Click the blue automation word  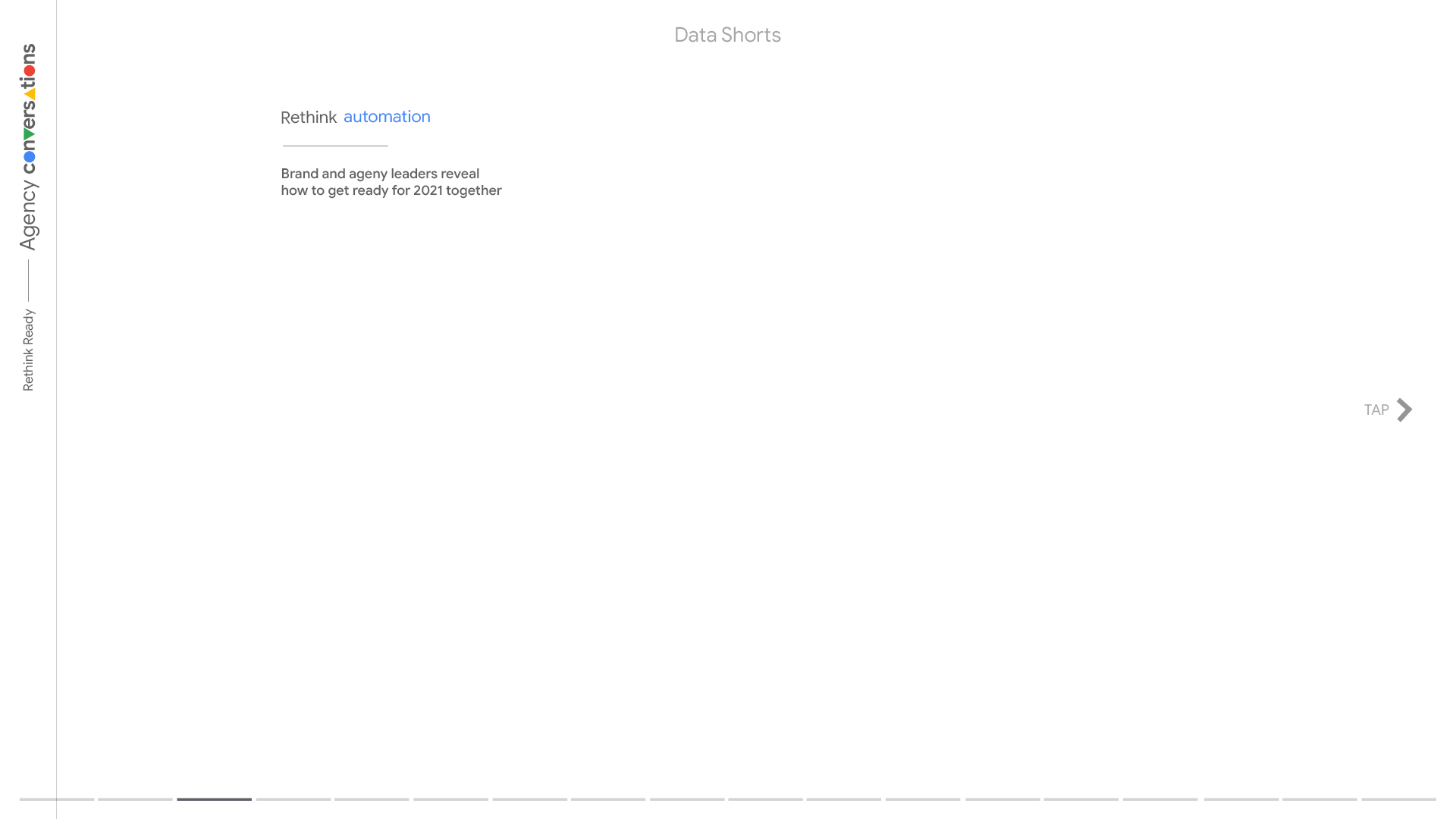387,117
